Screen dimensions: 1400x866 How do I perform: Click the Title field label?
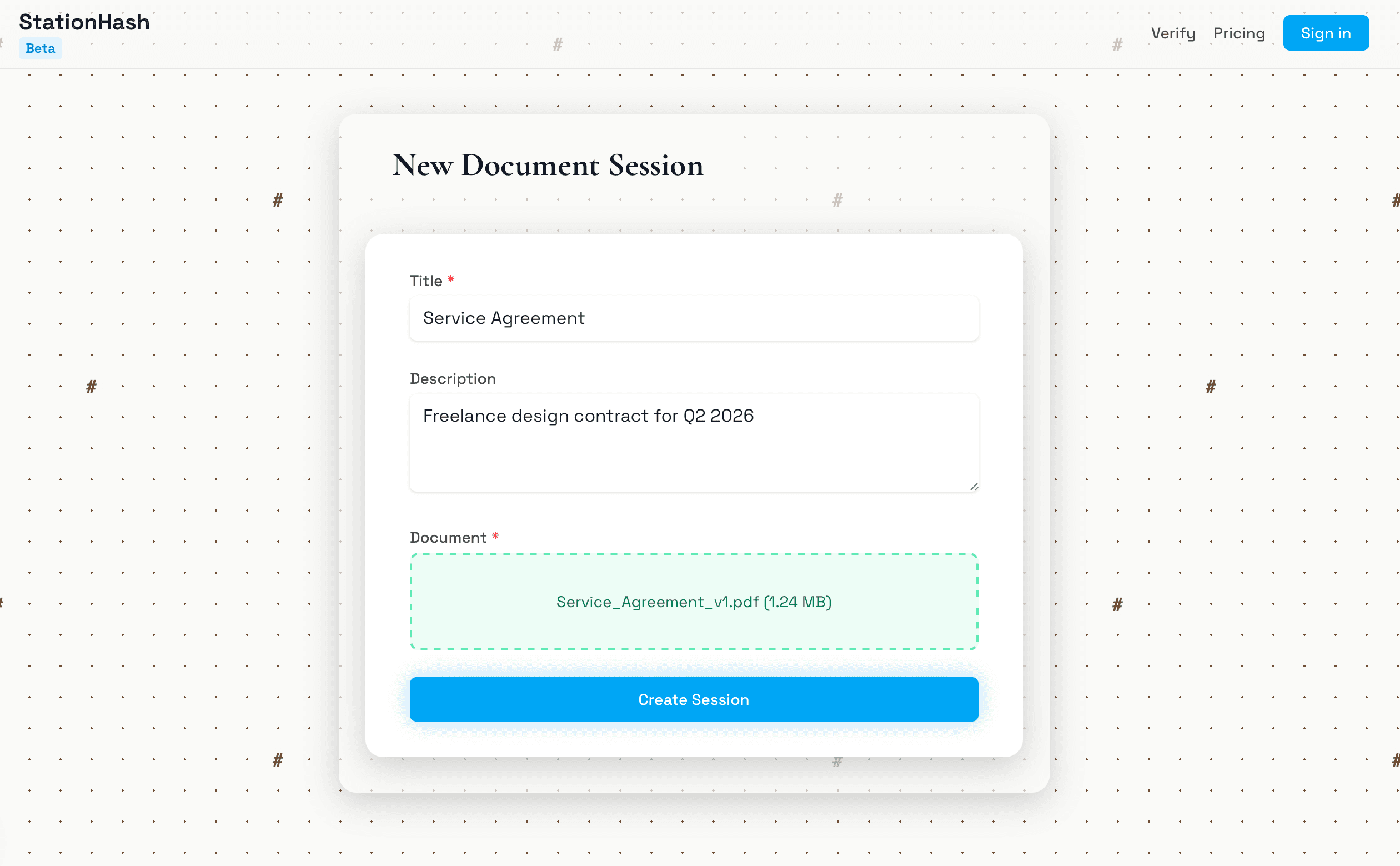tap(426, 281)
